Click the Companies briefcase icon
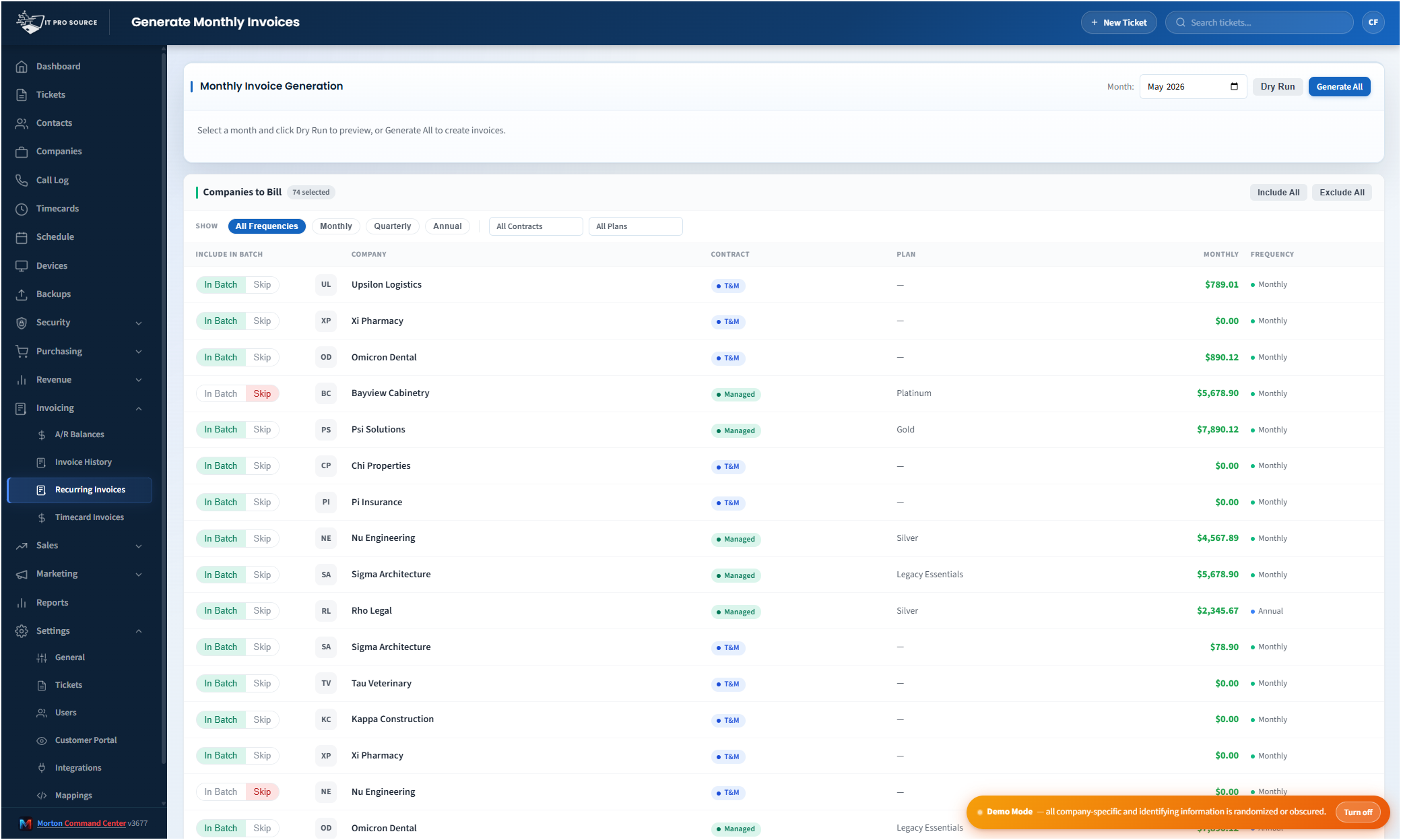Screen dimensions: 1401x840 (x=22, y=152)
